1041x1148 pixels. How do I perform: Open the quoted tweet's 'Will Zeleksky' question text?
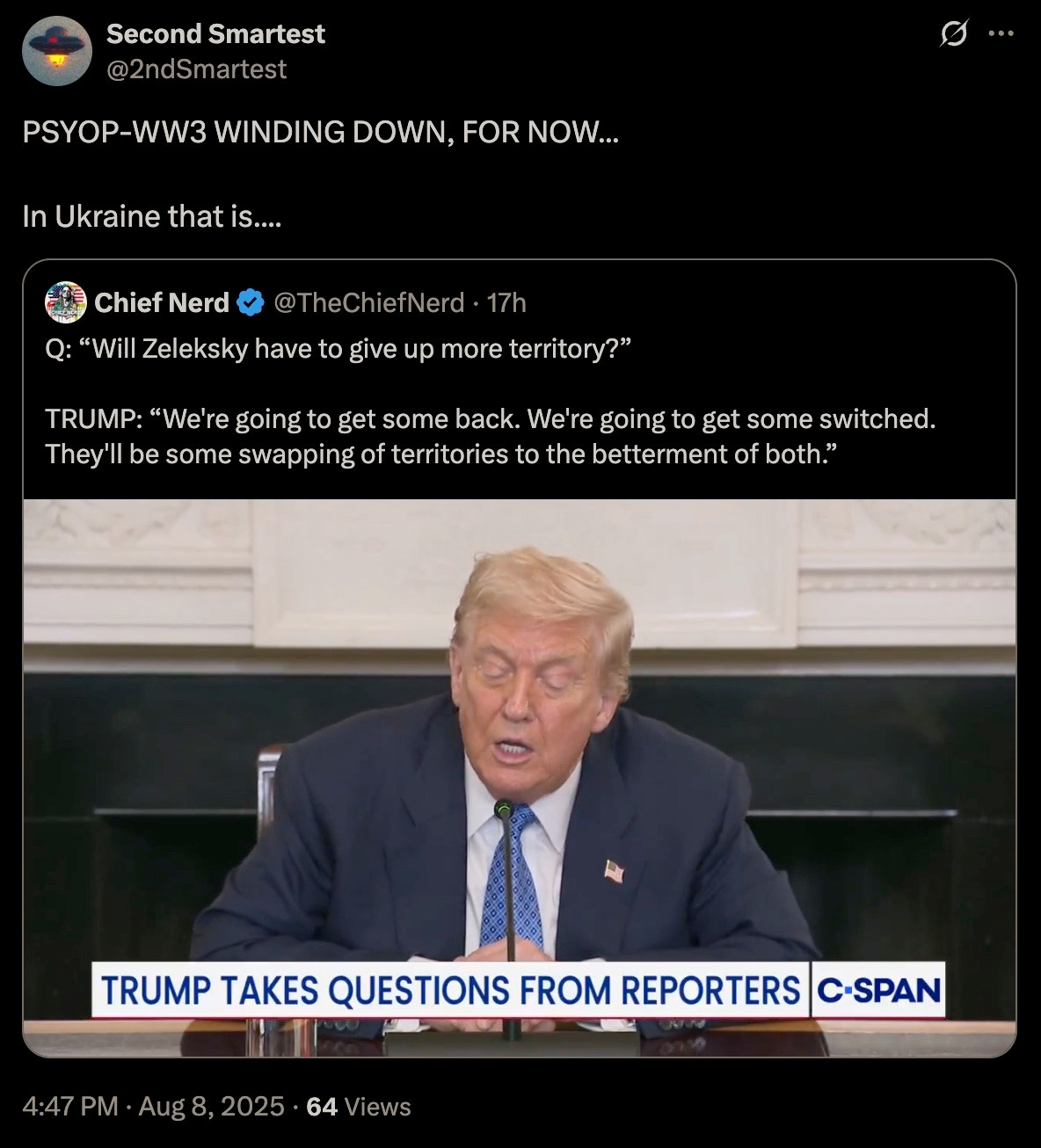click(339, 349)
